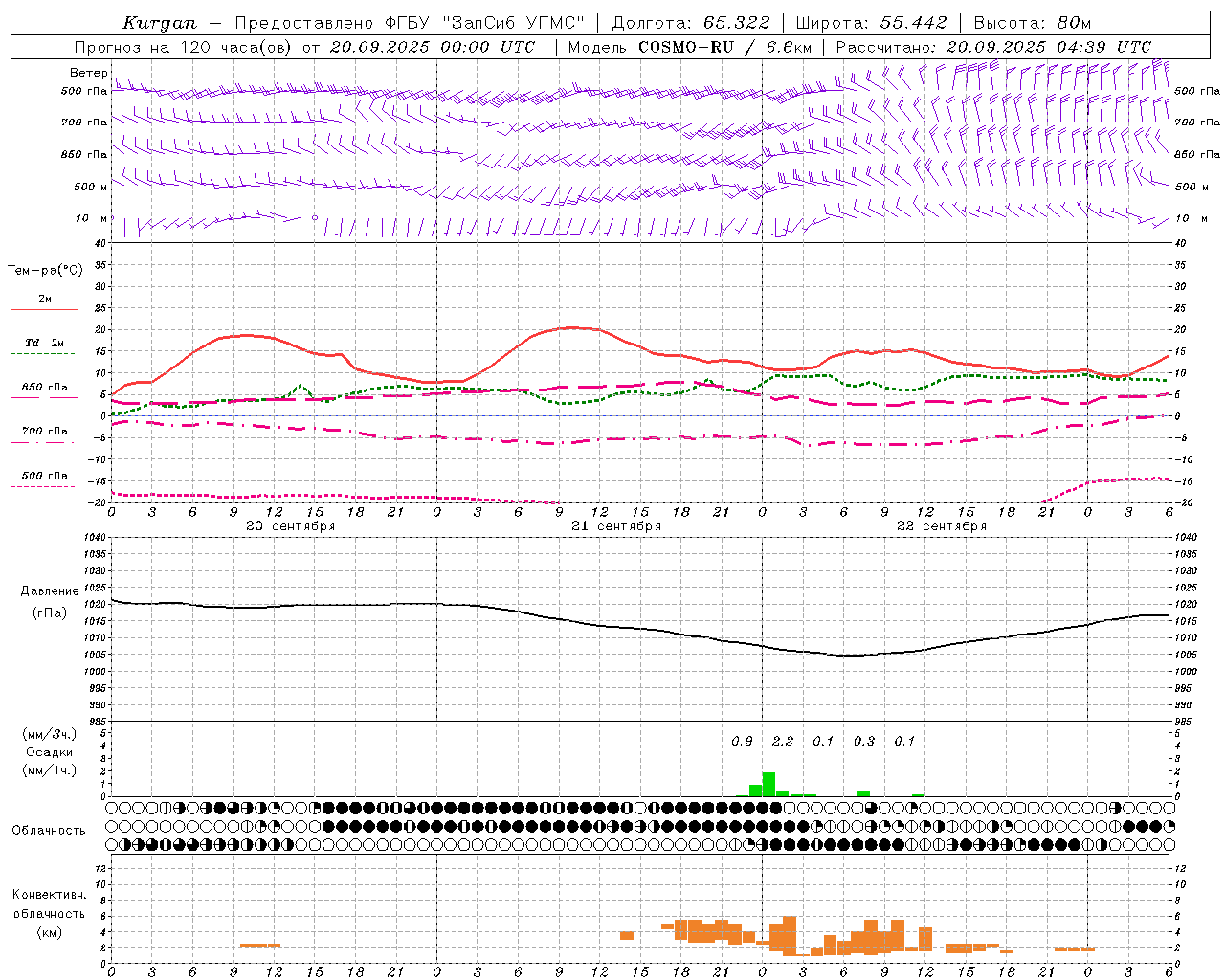This screenshot has height=980, width=1225.
Task: Click the '850 гПа' temperature legend entry
Action: click(x=44, y=388)
